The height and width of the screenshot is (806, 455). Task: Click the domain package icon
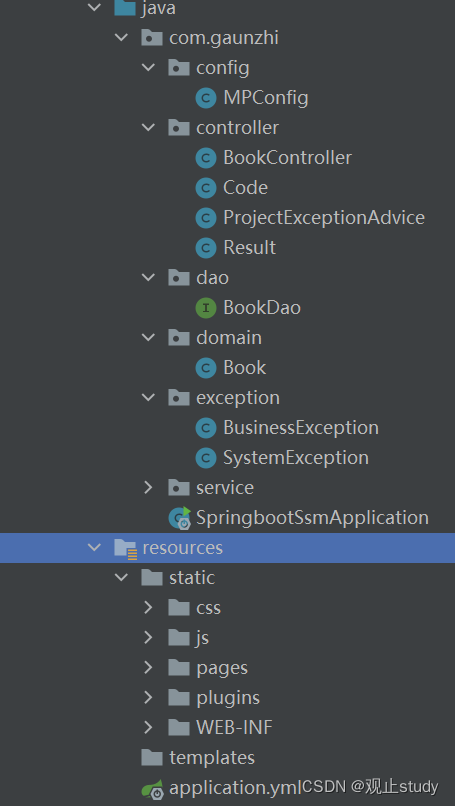pos(179,338)
